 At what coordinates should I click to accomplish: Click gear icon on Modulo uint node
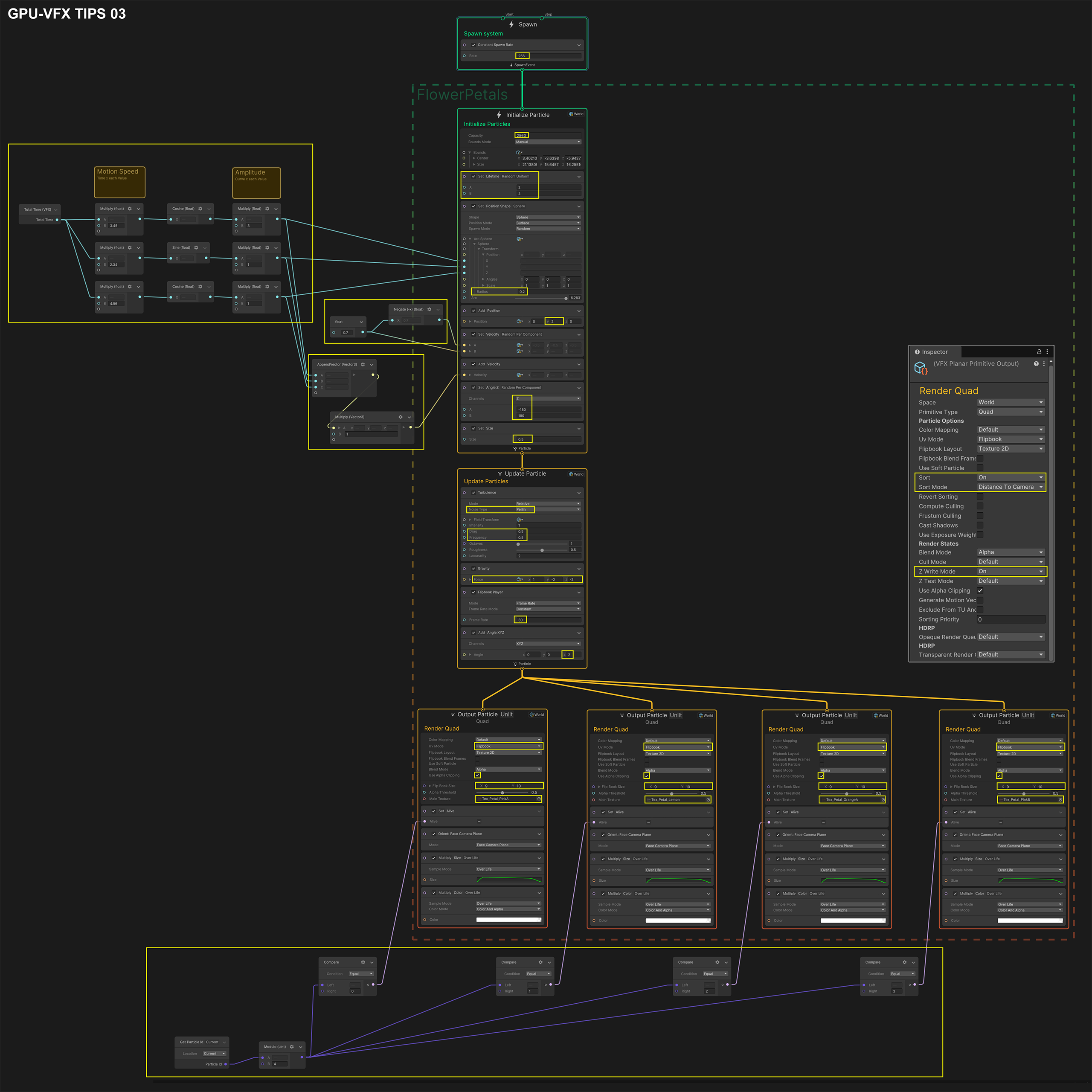pyautogui.click(x=292, y=1047)
